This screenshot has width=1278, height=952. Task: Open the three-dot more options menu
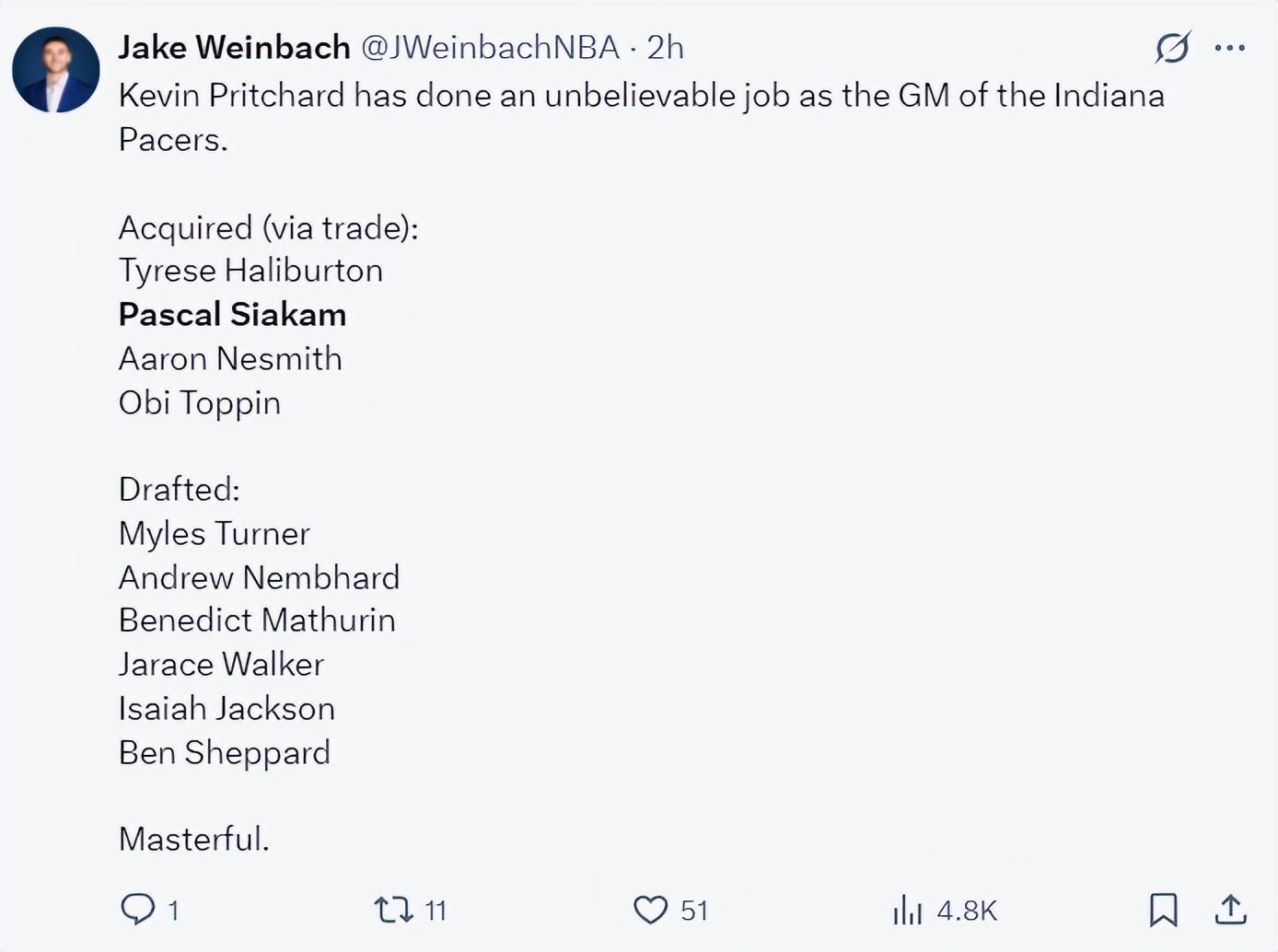(1230, 47)
